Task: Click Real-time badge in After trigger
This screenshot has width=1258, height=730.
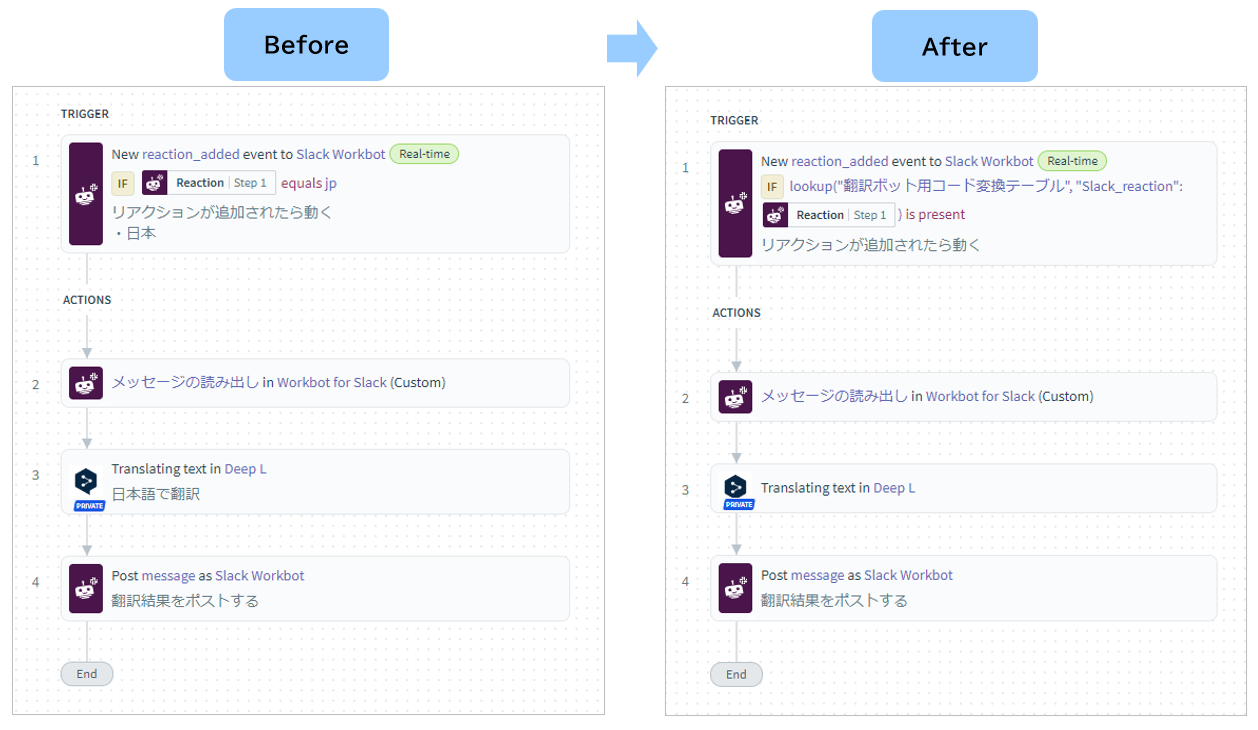Action: coord(1072,161)
